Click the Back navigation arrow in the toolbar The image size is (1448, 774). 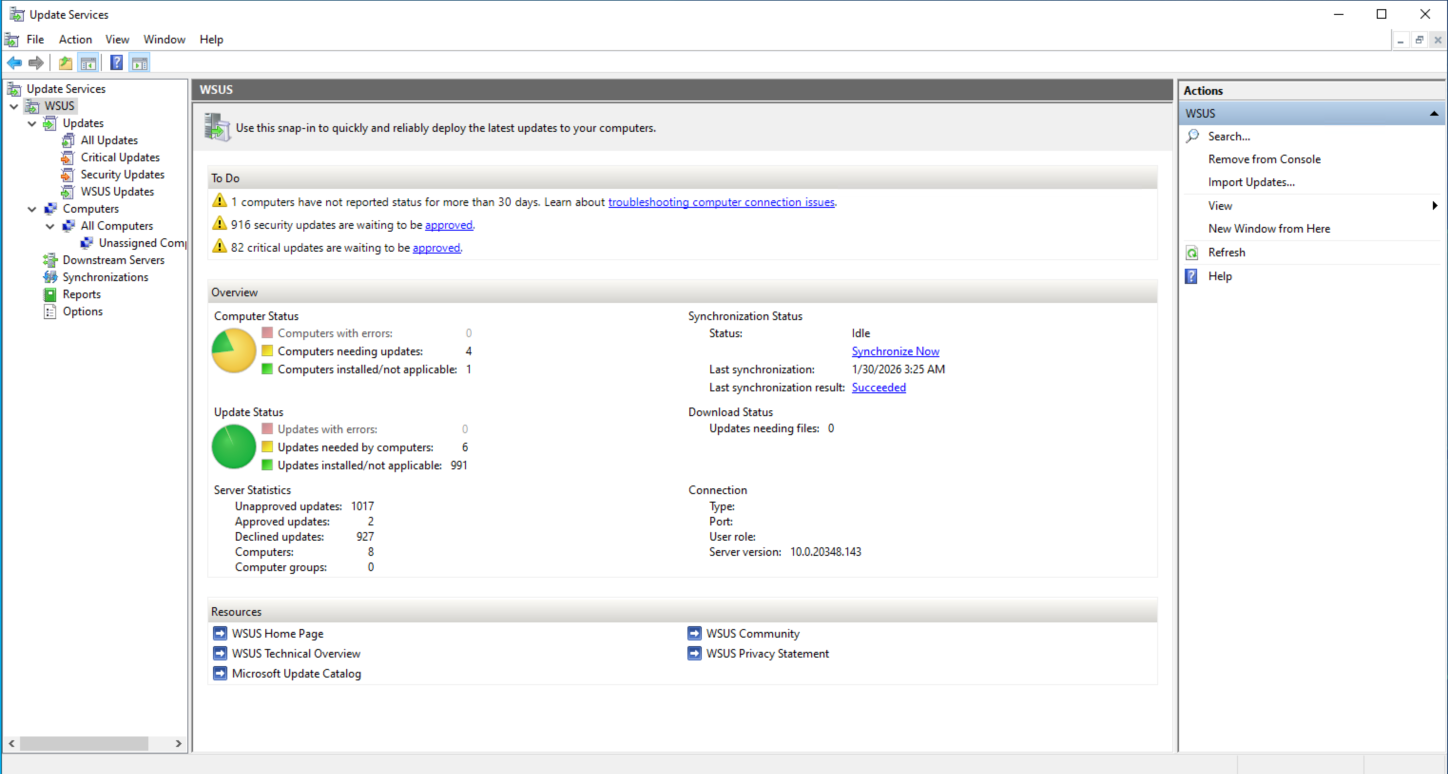(14, 62)
